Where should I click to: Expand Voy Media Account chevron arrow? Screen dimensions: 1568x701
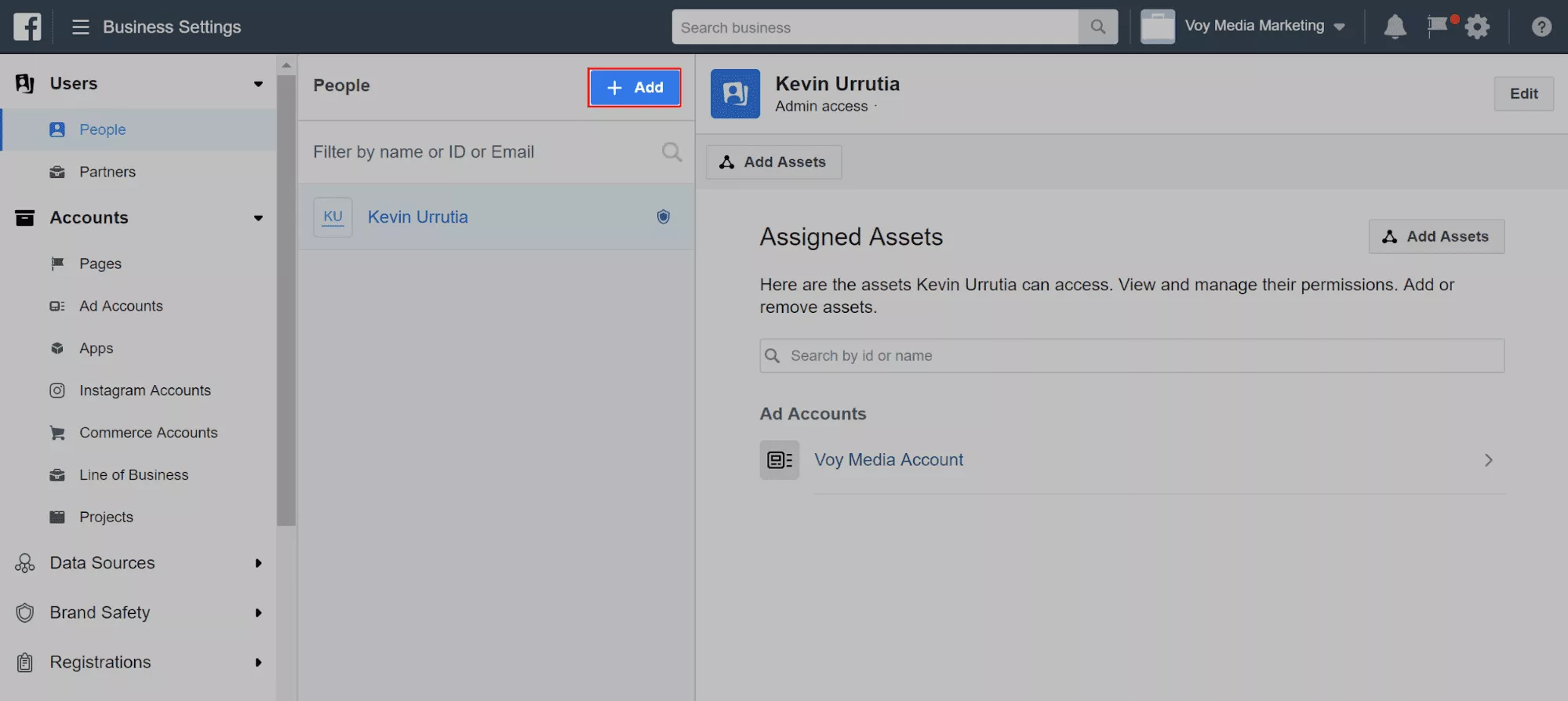[x=1488, y=460]
